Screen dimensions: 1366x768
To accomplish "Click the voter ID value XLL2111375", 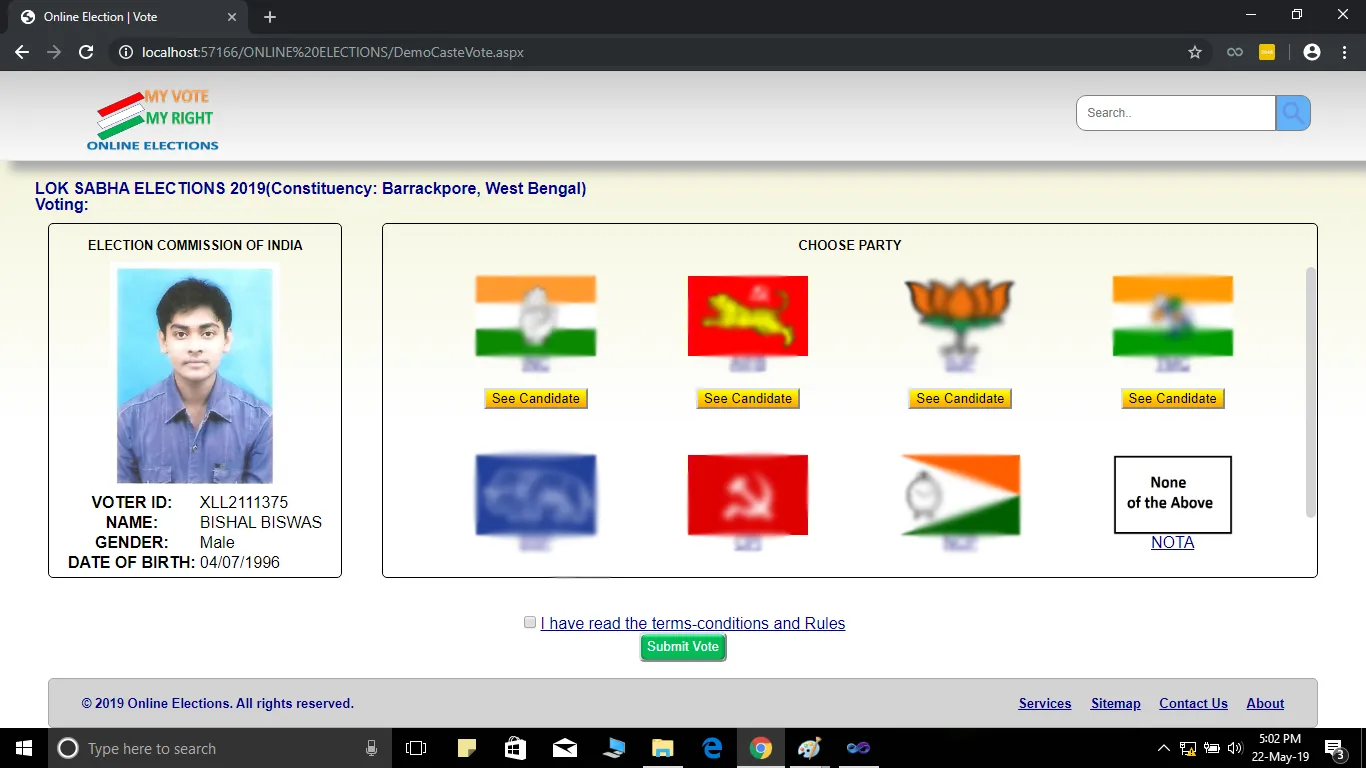I will pyautogui.click(x=244, y=502).
